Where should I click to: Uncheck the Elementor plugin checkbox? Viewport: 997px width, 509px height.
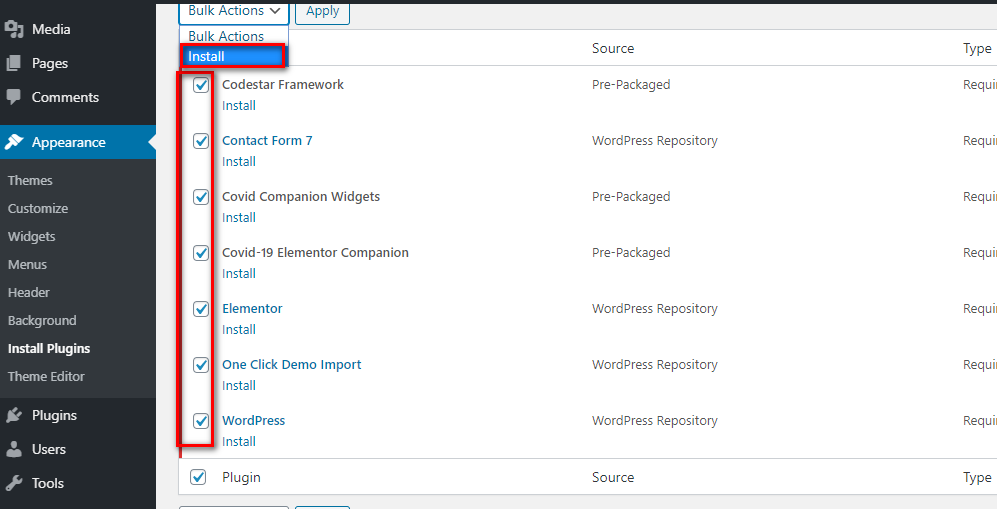click(x=201, y=309)
